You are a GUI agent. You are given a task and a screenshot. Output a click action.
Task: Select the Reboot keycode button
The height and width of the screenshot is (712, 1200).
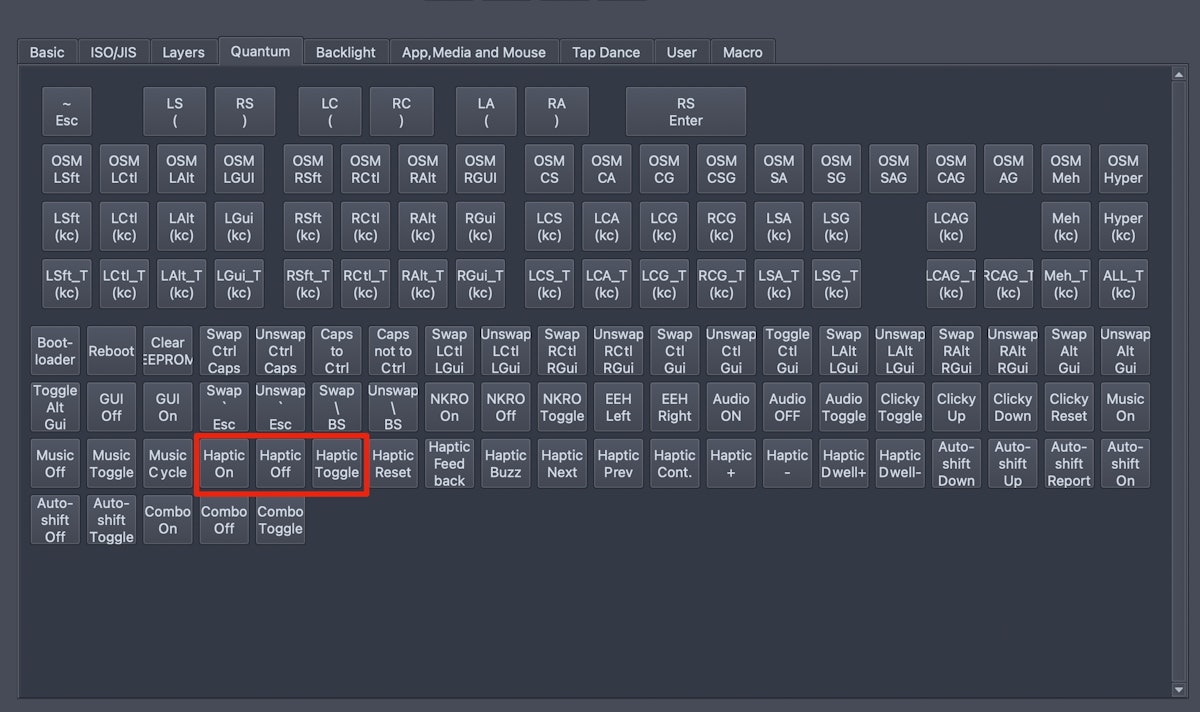(x=111, y=351)
